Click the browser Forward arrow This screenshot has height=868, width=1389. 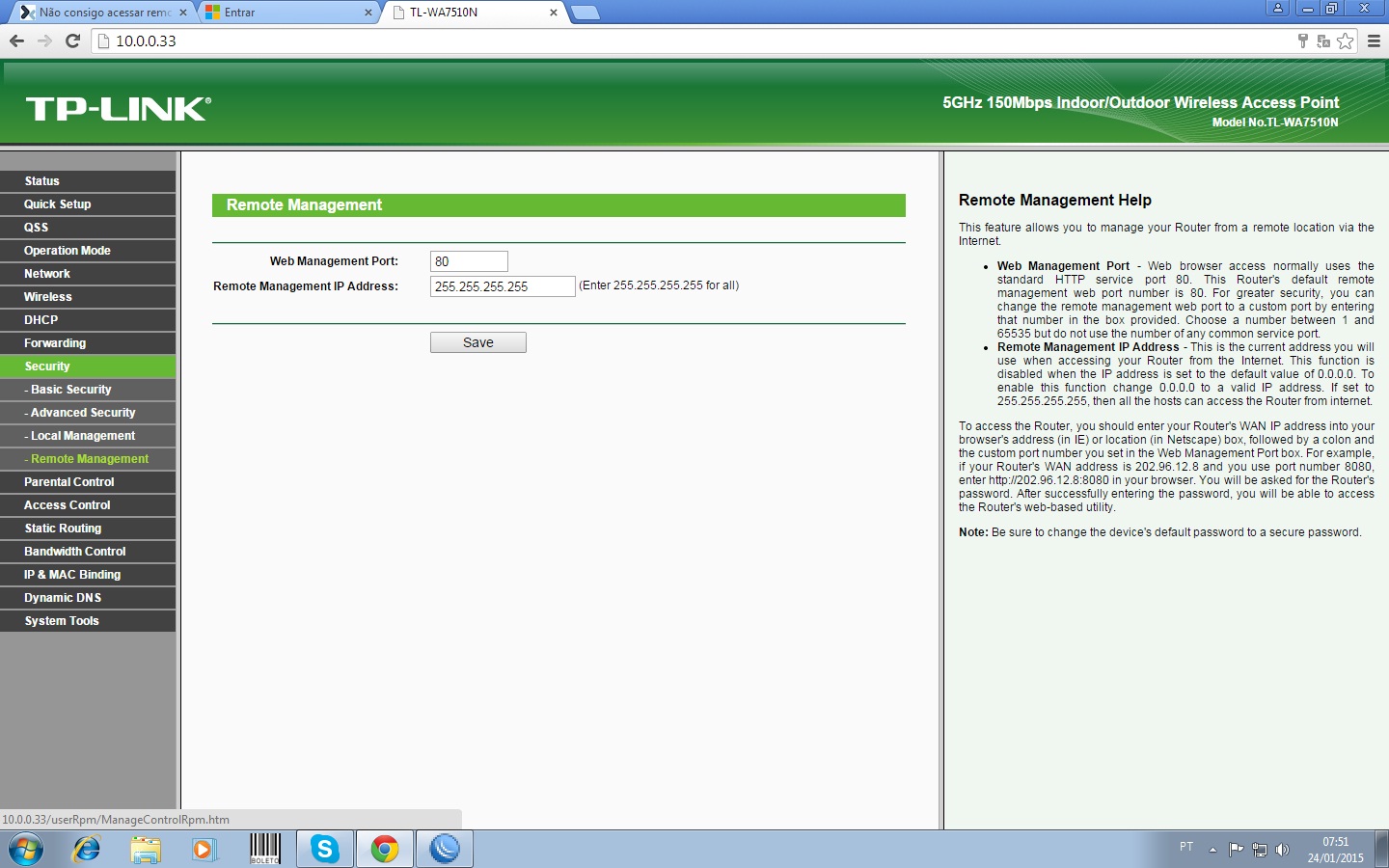tap(44, 41)
